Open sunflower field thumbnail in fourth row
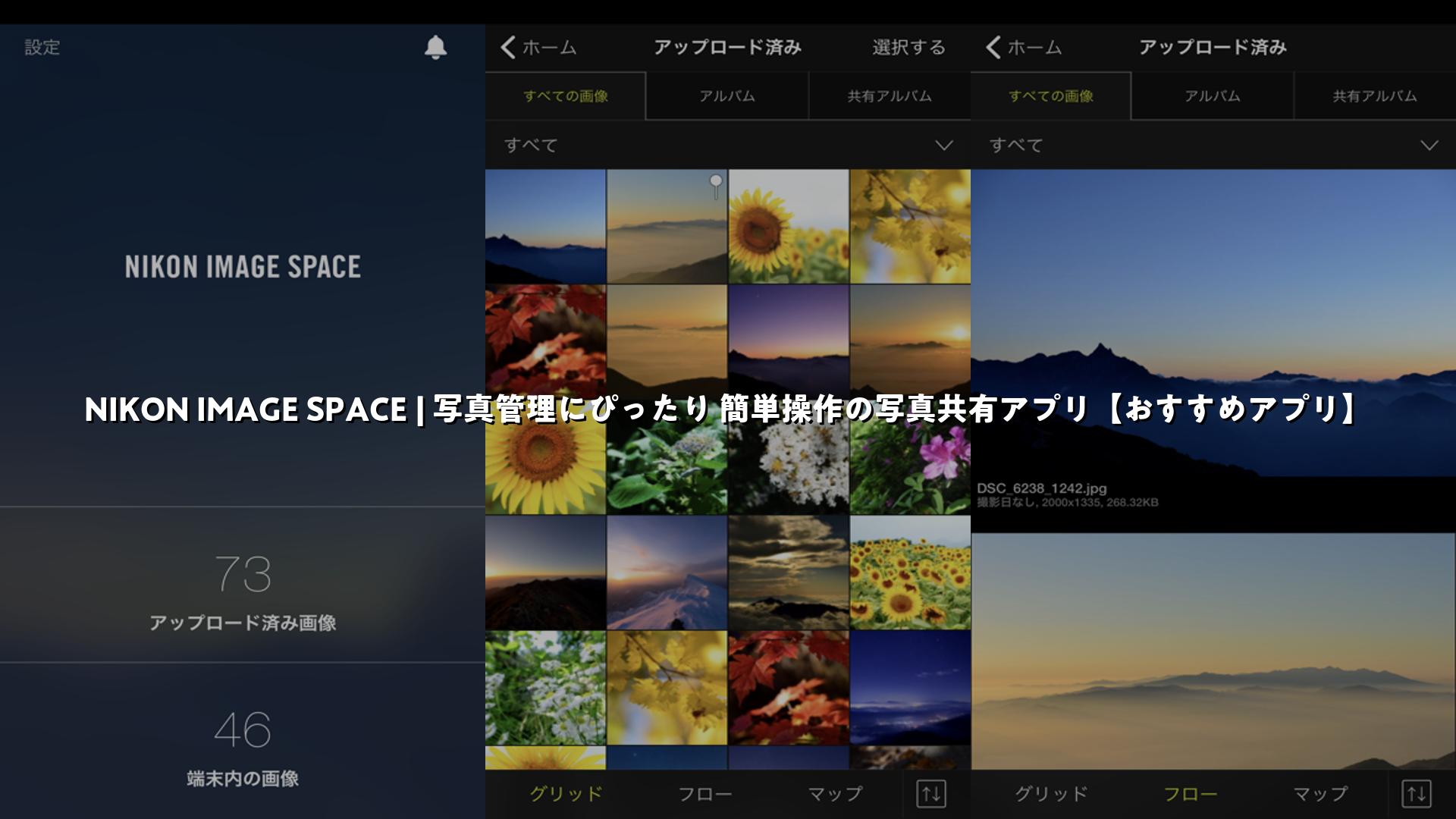Viewport: 1456px width, 819px height. 910,573
